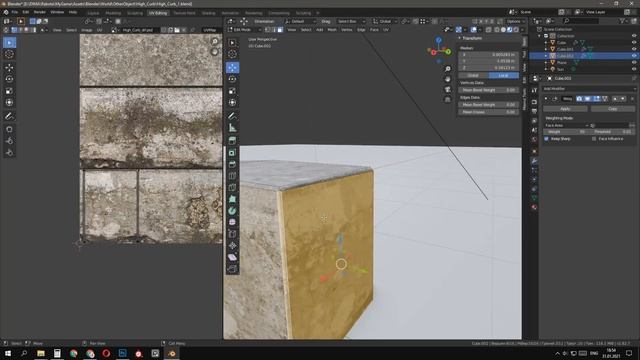Open the Edit Mode selector dropdown
Viewport: 640px width, 360px height.
(x=245, y=30)
